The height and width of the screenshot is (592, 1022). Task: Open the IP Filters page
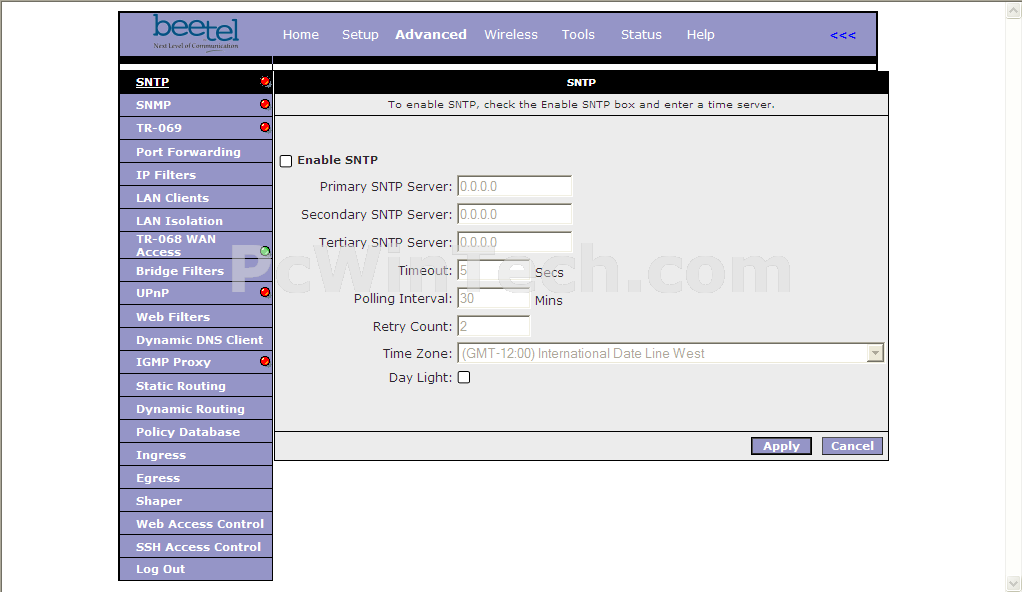166,175
